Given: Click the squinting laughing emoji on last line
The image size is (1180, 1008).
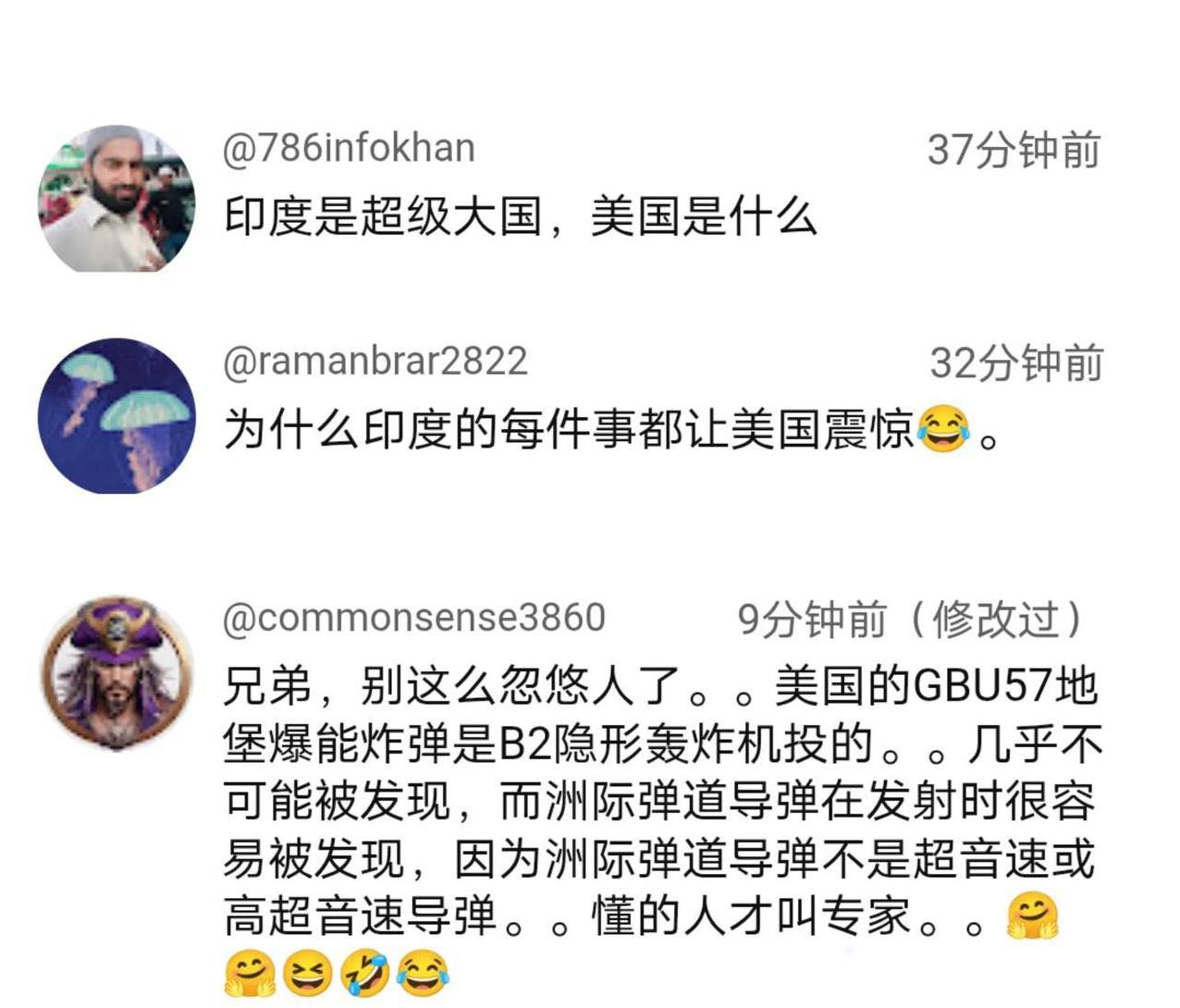Looking at the screenshot, I should coord(307,974).
